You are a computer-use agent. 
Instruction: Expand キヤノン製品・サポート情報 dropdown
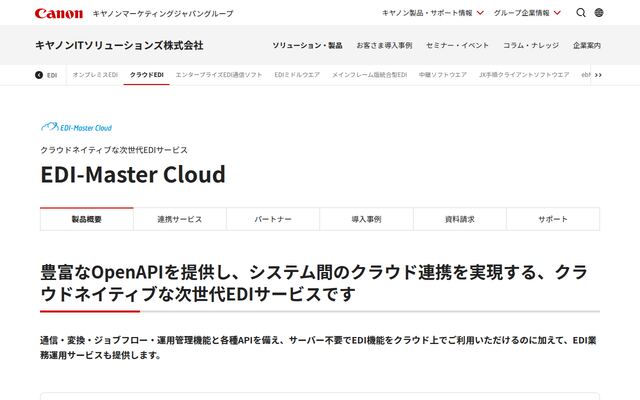433,13
